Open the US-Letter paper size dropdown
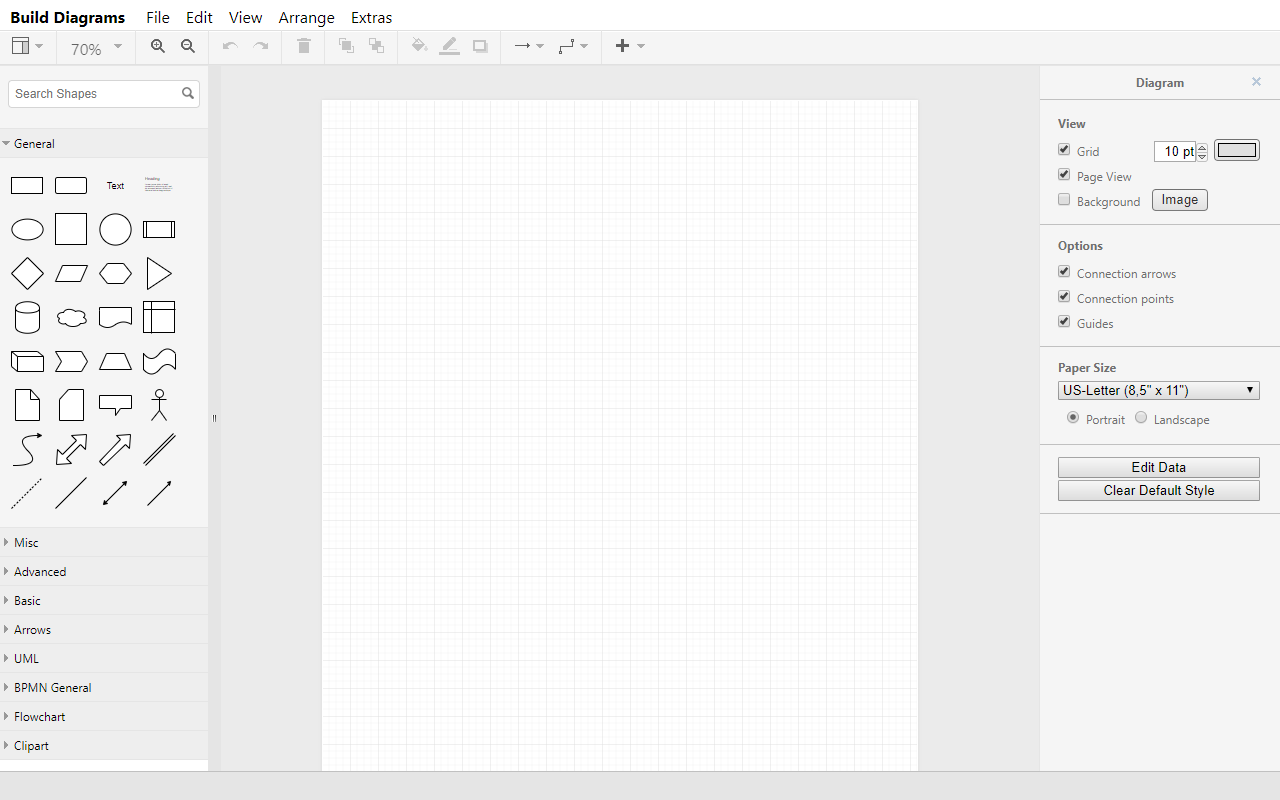 point(1159,391)
